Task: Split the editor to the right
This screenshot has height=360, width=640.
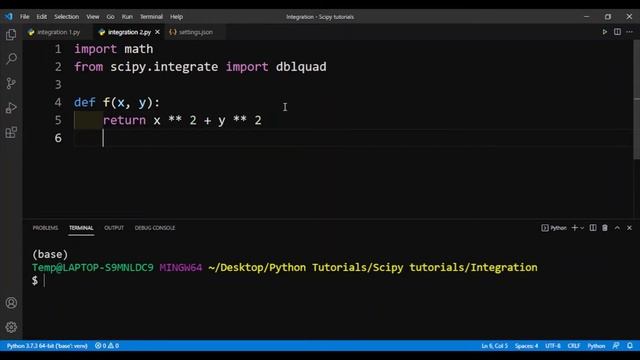Action: (617, 32)
